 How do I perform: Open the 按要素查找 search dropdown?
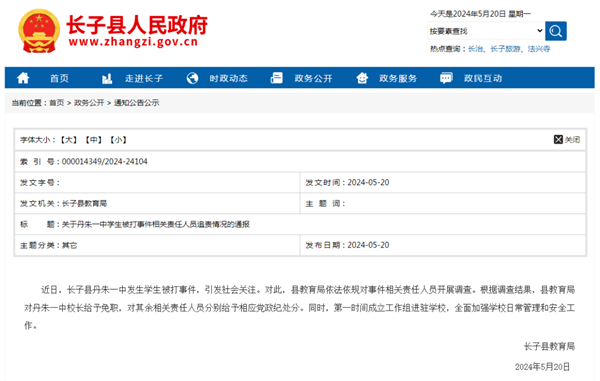[x=486, y=31]
